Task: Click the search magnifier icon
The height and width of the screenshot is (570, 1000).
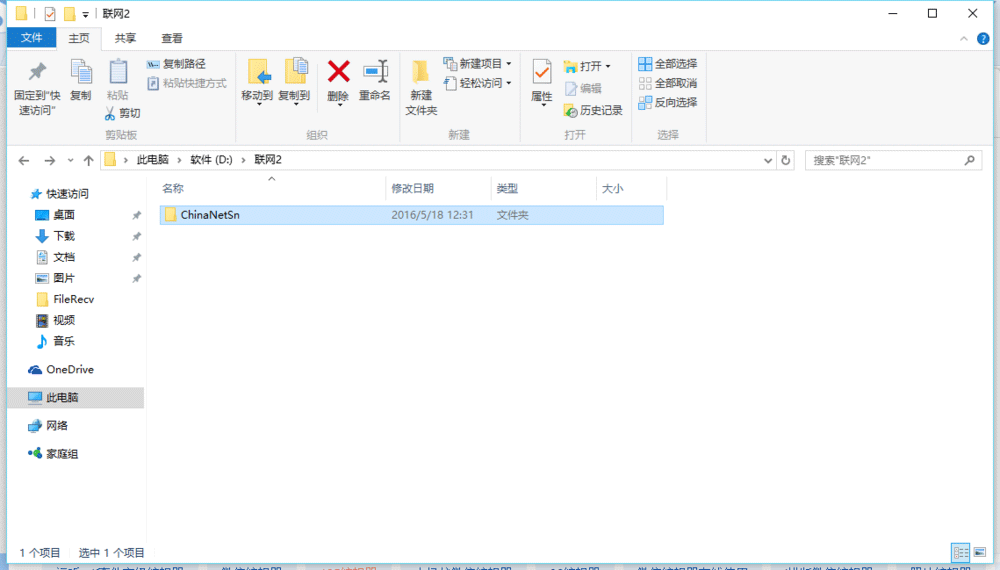Action: tap(969, 161)
